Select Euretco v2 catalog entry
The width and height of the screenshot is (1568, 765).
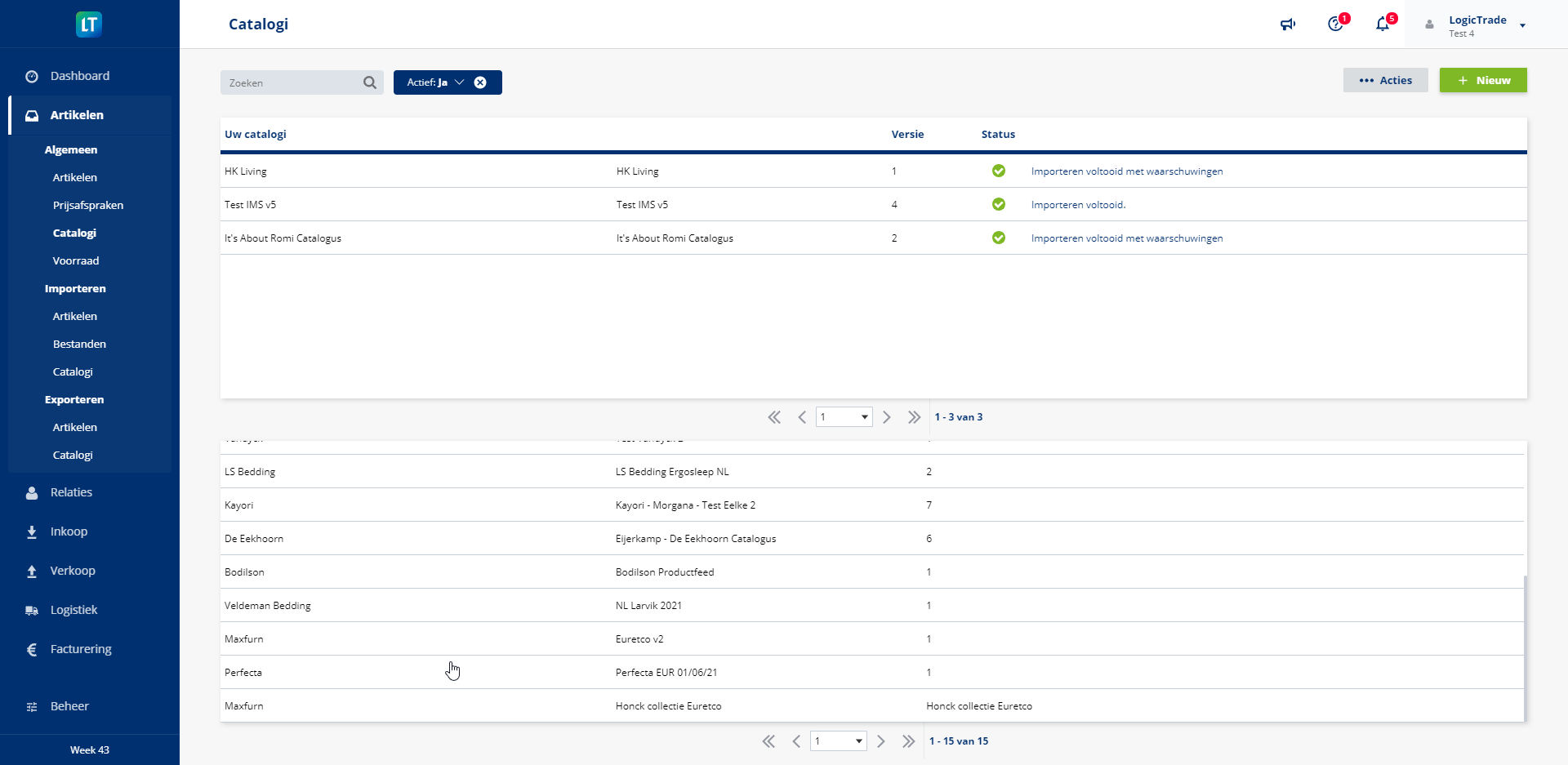[x=639, y=638]
